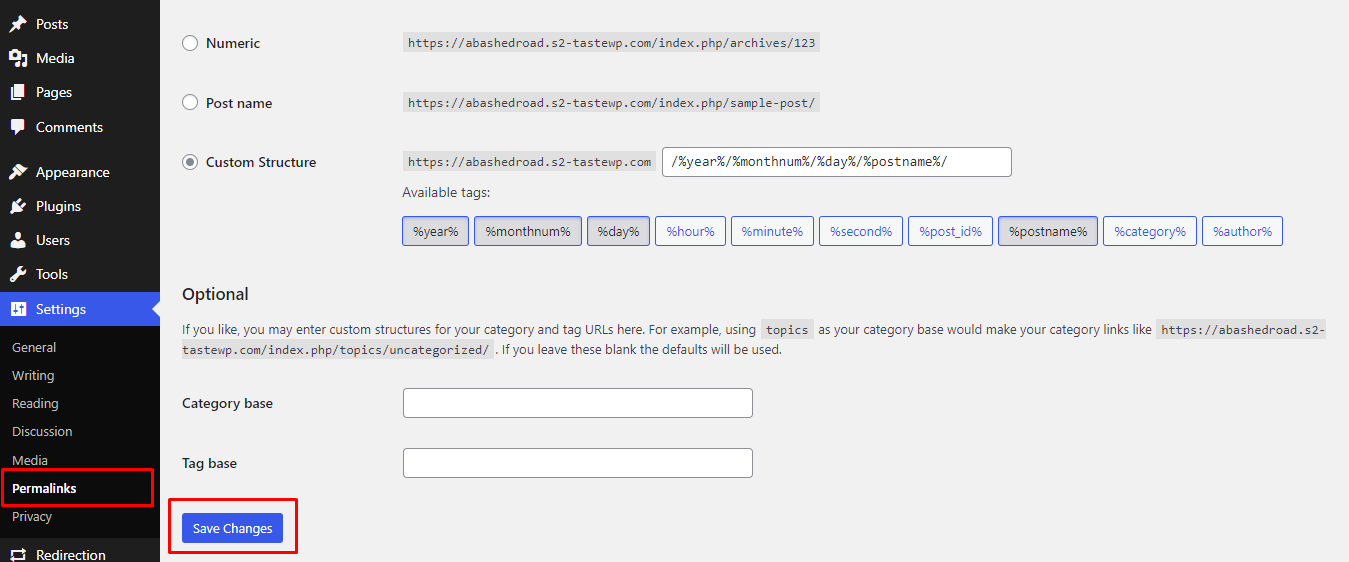Screen dimensions: 1349x562
Task: Toggle the %monthnum% tag button
Action: coord(528,231)
